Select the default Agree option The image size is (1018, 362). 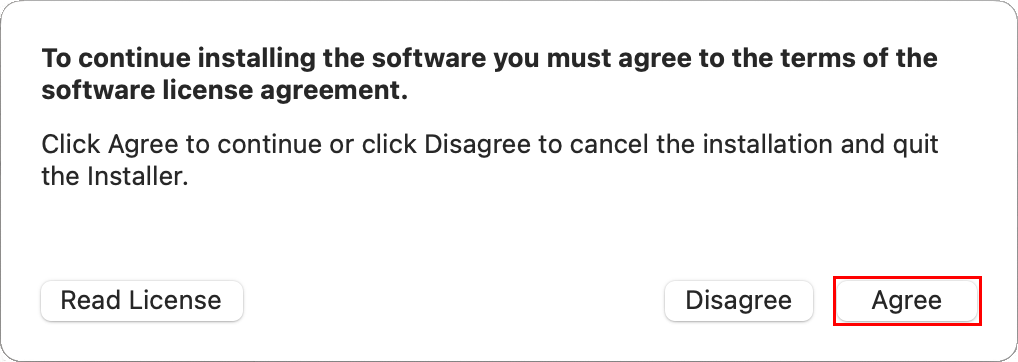pyautogui.click(x=906, y=300)
